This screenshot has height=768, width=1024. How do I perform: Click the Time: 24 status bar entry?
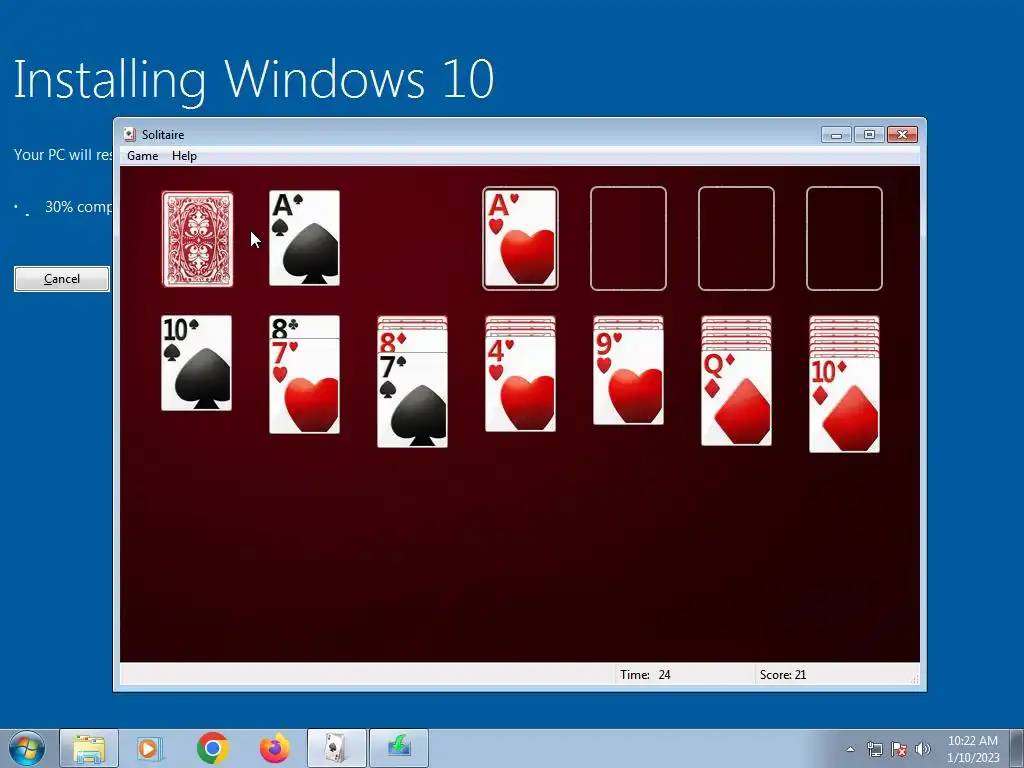pos(645,675)
